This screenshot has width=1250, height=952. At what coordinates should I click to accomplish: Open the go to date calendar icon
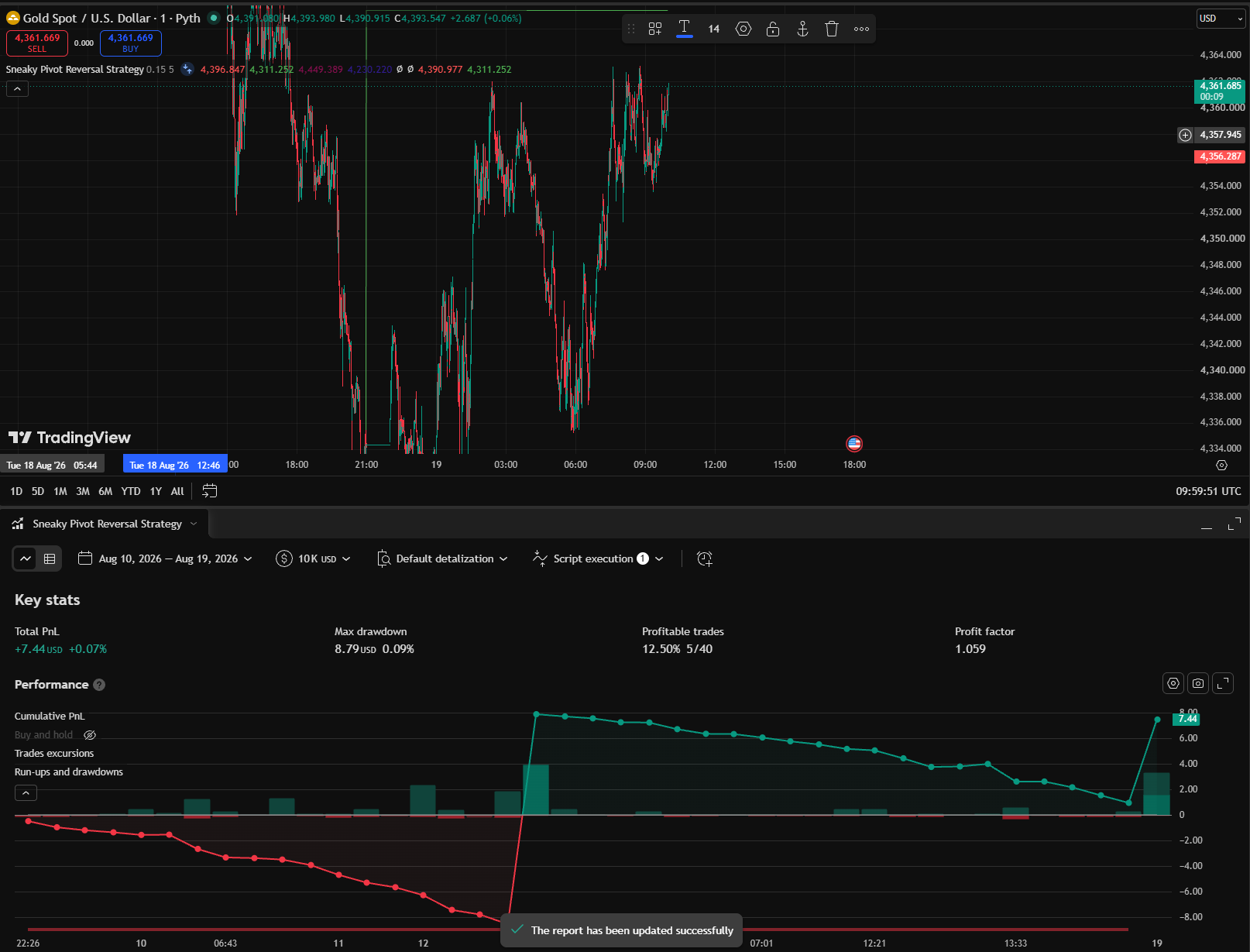pyautogui.click(x=209, y=490)
